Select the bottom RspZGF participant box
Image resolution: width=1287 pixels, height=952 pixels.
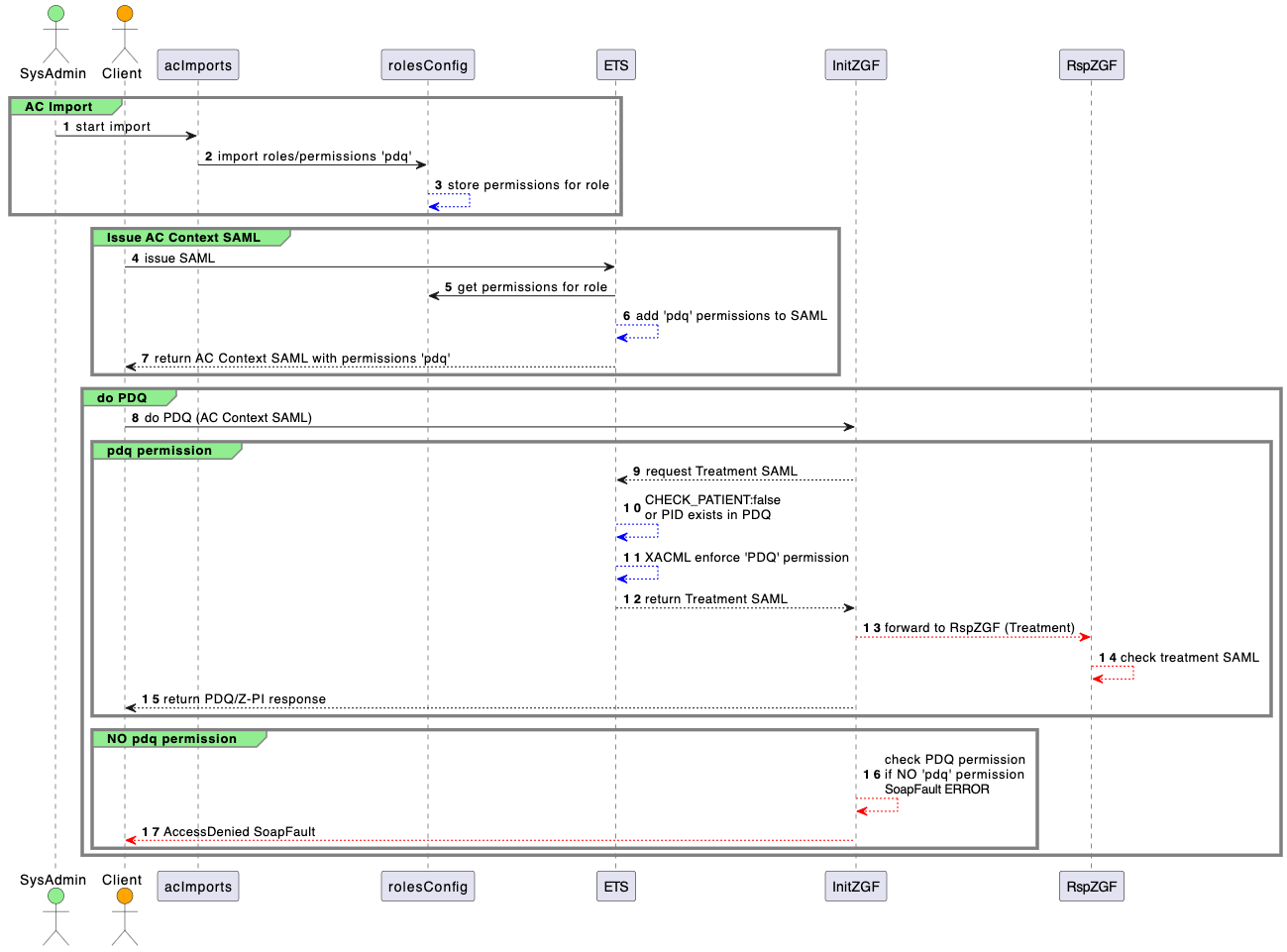[x=1091, y=887]
